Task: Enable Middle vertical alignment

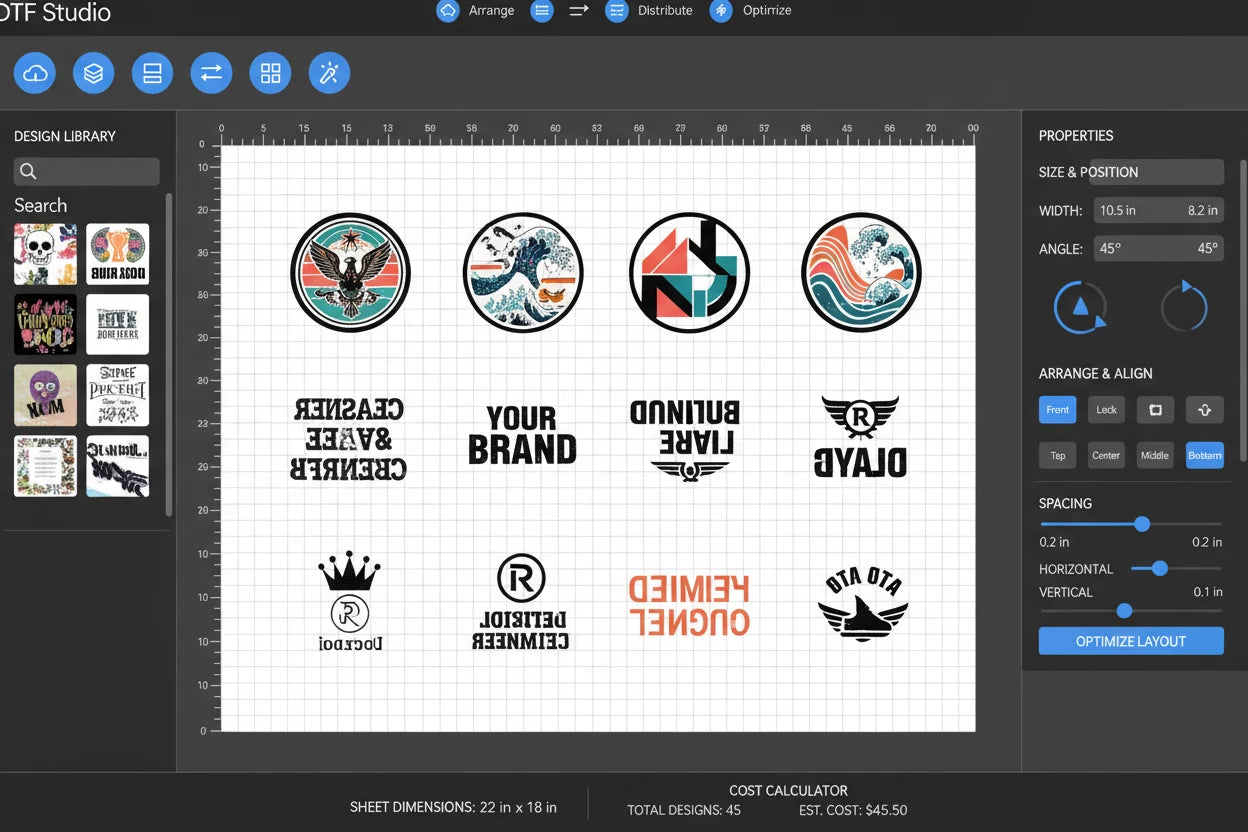Action: pos(1155,455)
